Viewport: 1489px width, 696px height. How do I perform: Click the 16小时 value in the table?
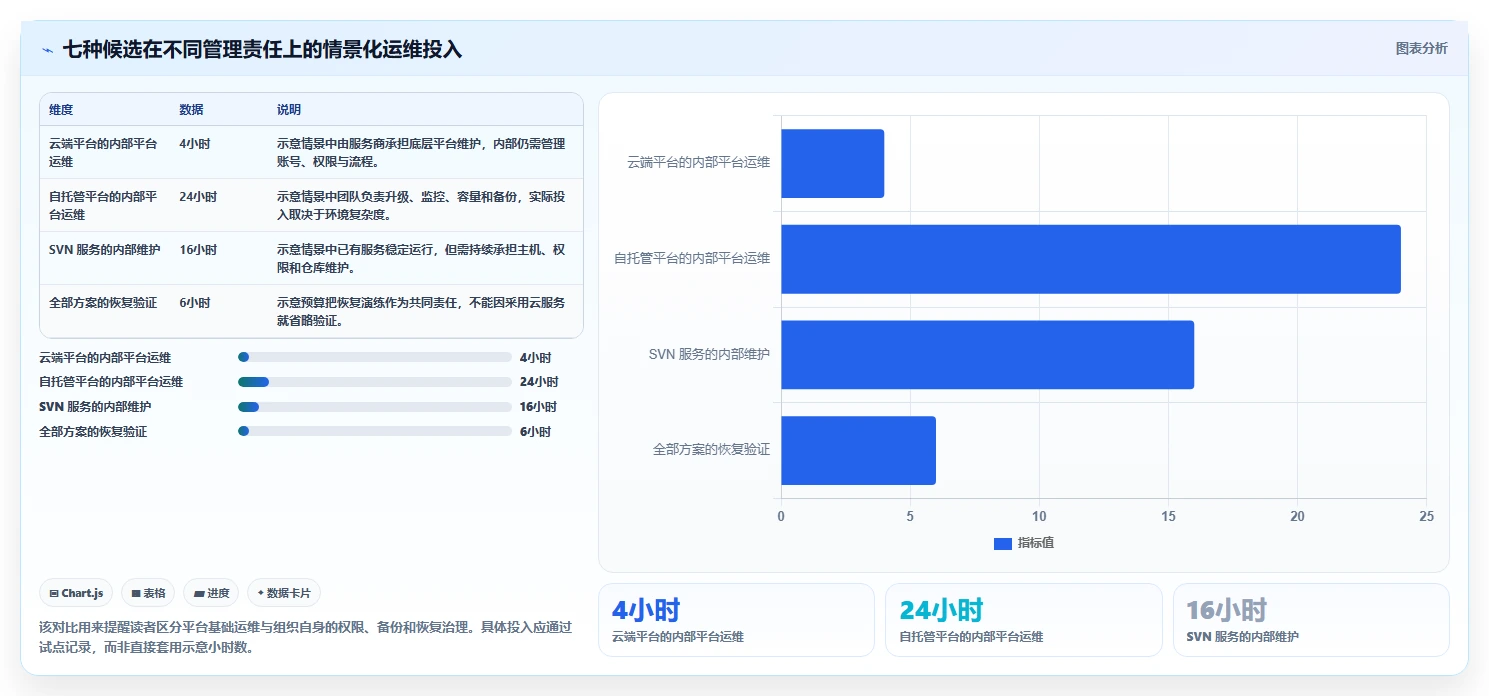(x=198, y=250)
